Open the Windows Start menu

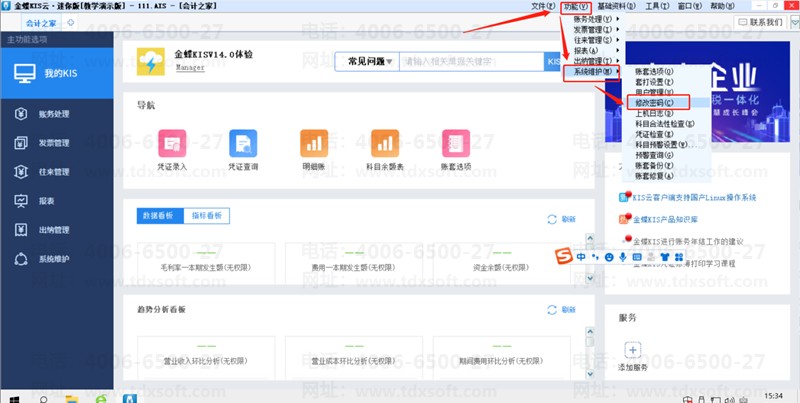pyautogui.click(x=14, y=398)
